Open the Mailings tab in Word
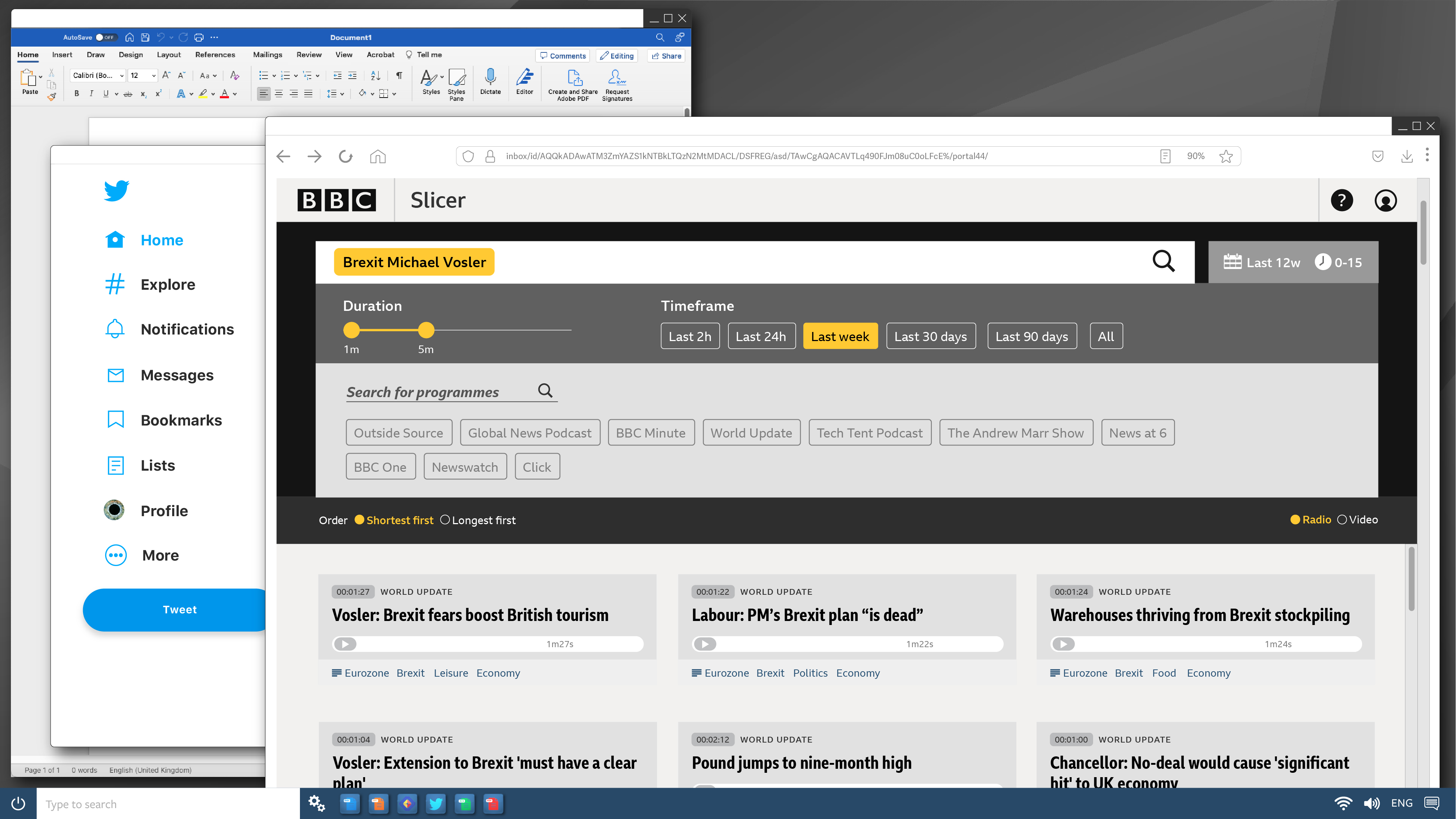Image resolution: width=1456 pixels, height=819 pixels. [267, 55]
